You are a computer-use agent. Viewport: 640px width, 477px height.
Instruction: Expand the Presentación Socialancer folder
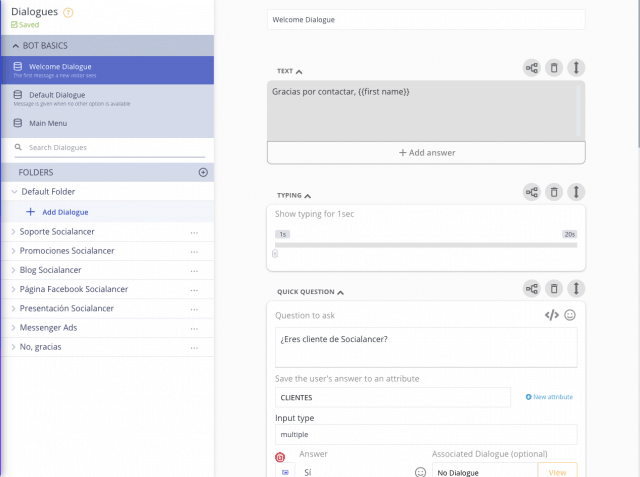coord(13,308)
